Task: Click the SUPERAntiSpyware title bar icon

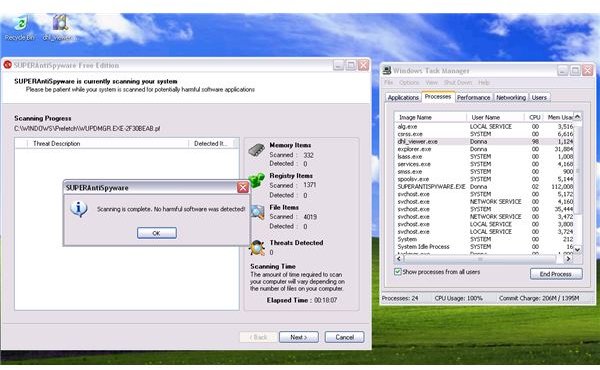Action: (8, 65)
